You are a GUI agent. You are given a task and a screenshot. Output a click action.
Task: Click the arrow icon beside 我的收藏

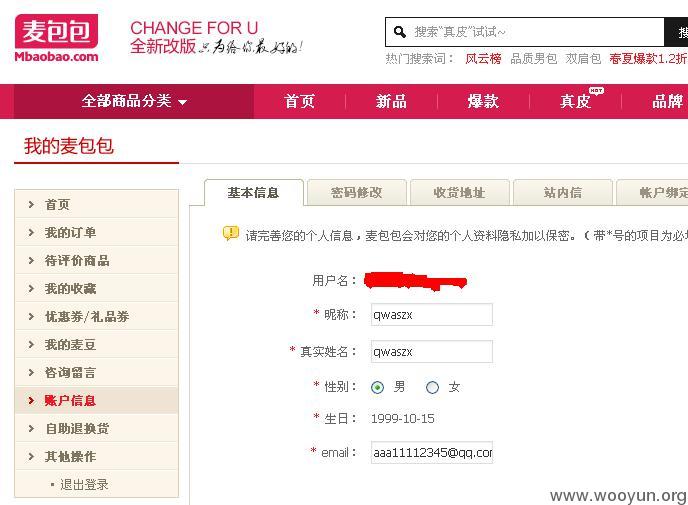[x=31, y=289]
